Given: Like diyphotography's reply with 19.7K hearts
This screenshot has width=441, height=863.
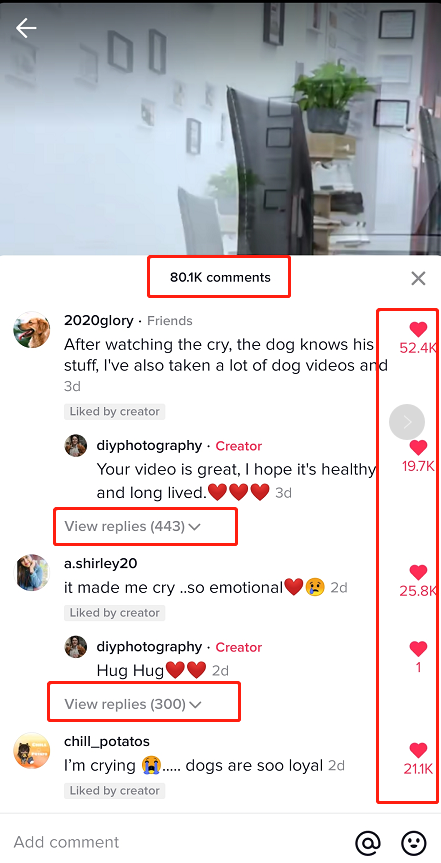Looking at the screenshot, I should pyautogui.click(x=418, y=447).
